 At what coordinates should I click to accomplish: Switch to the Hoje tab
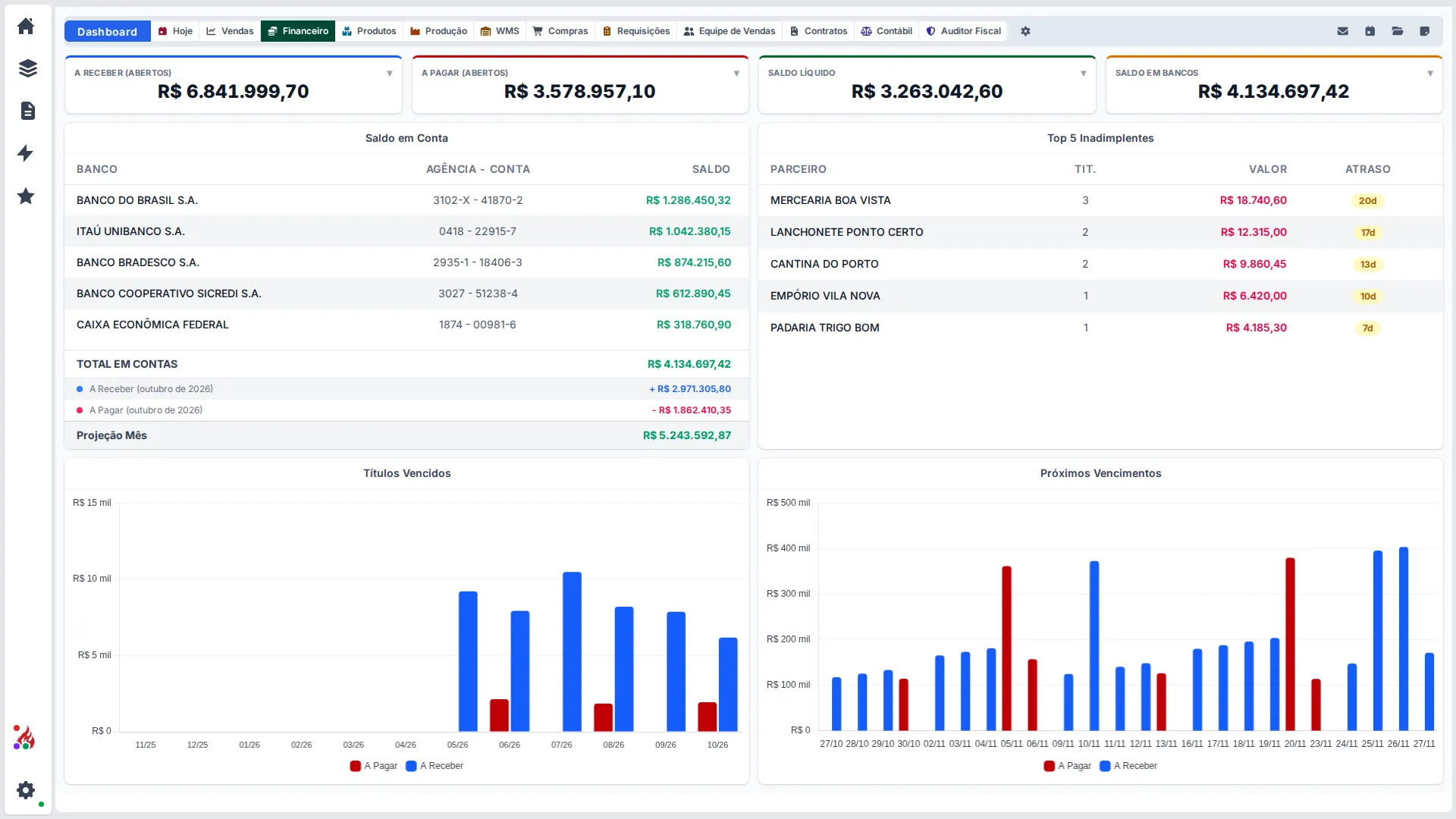point(175,31)
